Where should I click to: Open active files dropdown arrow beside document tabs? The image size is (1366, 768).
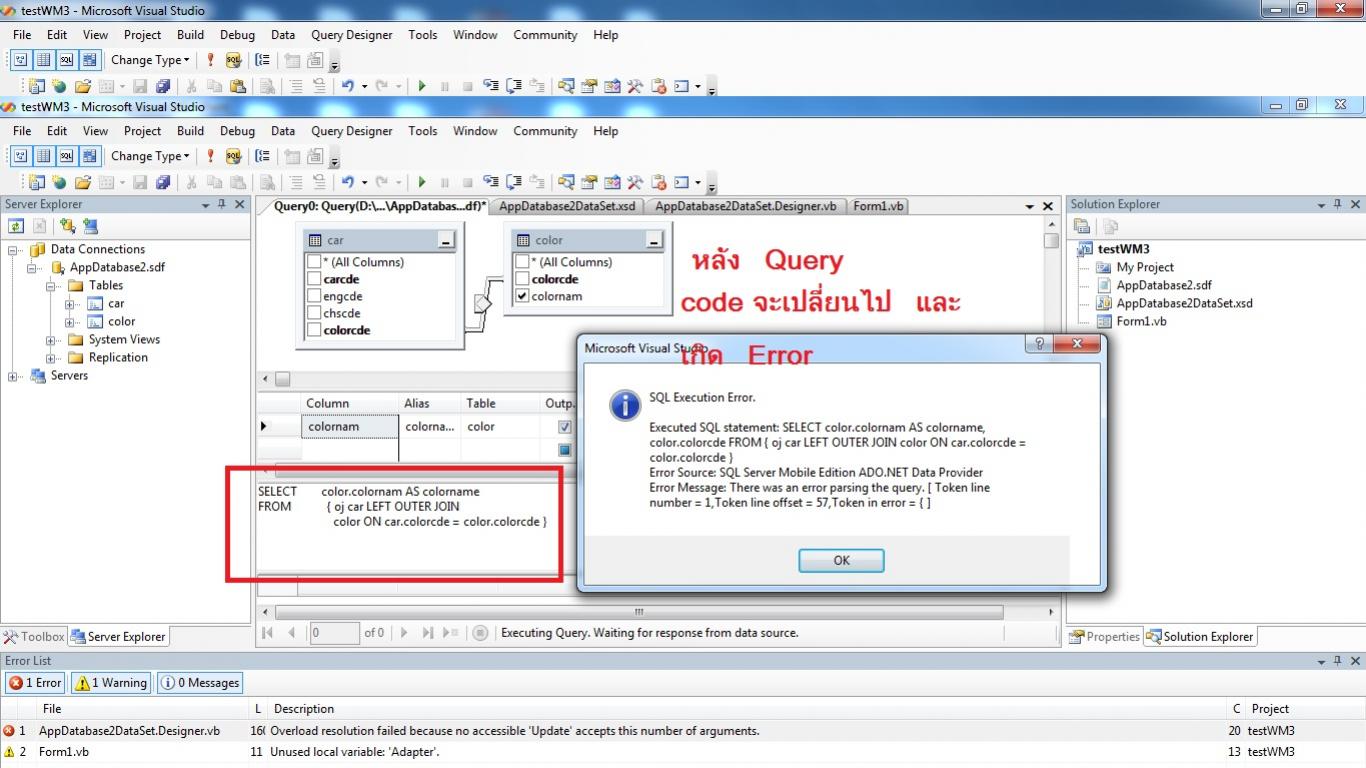(1029, 206)
